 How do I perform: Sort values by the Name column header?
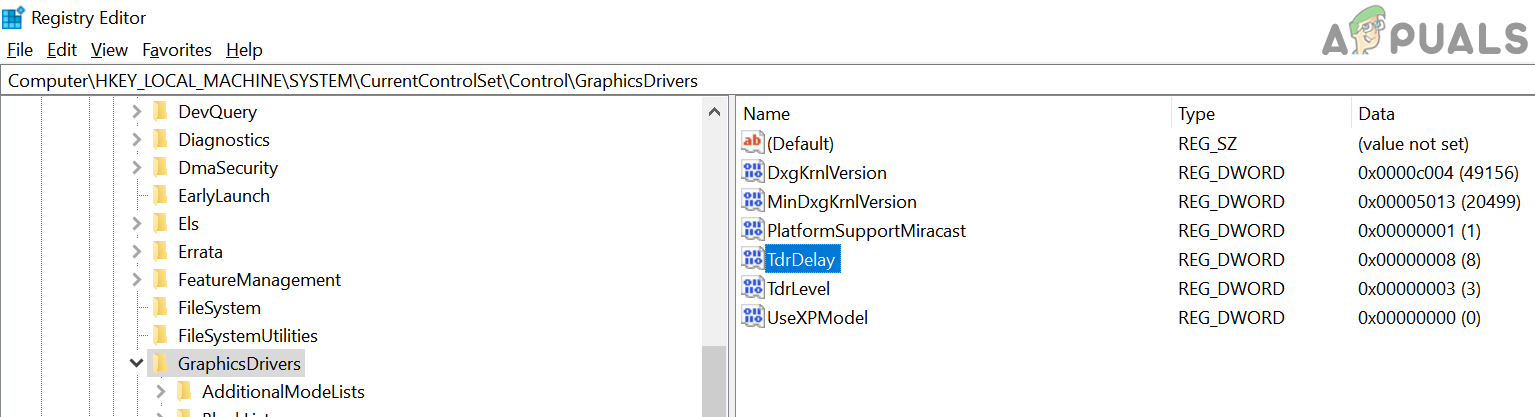767,114
